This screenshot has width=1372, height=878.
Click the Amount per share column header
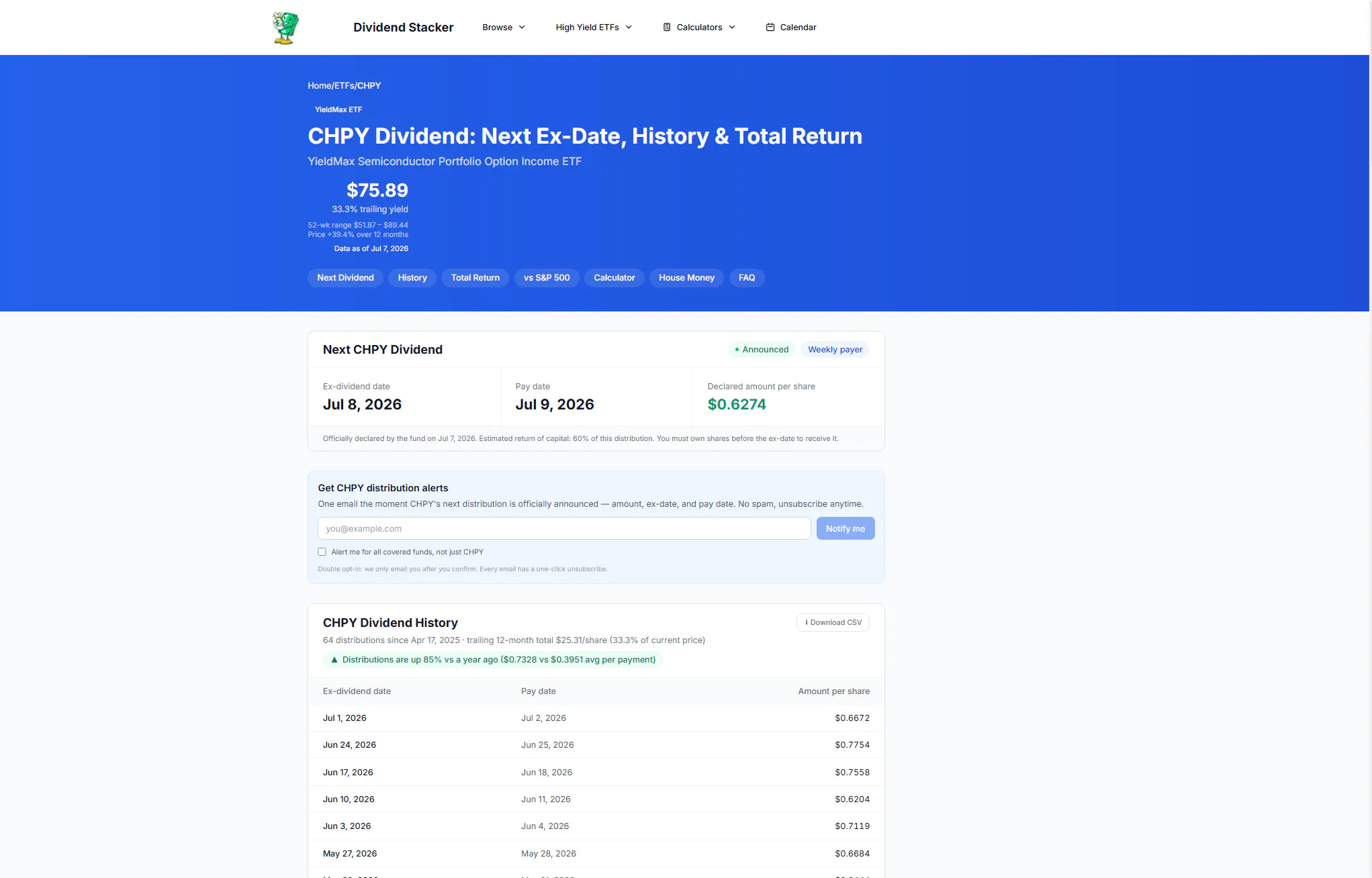tap(834, 691)
